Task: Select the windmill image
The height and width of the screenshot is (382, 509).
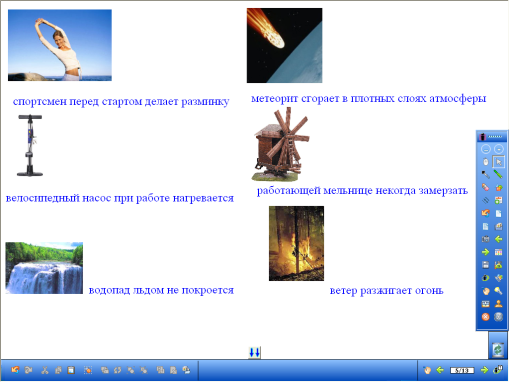Action: (281, 144)
